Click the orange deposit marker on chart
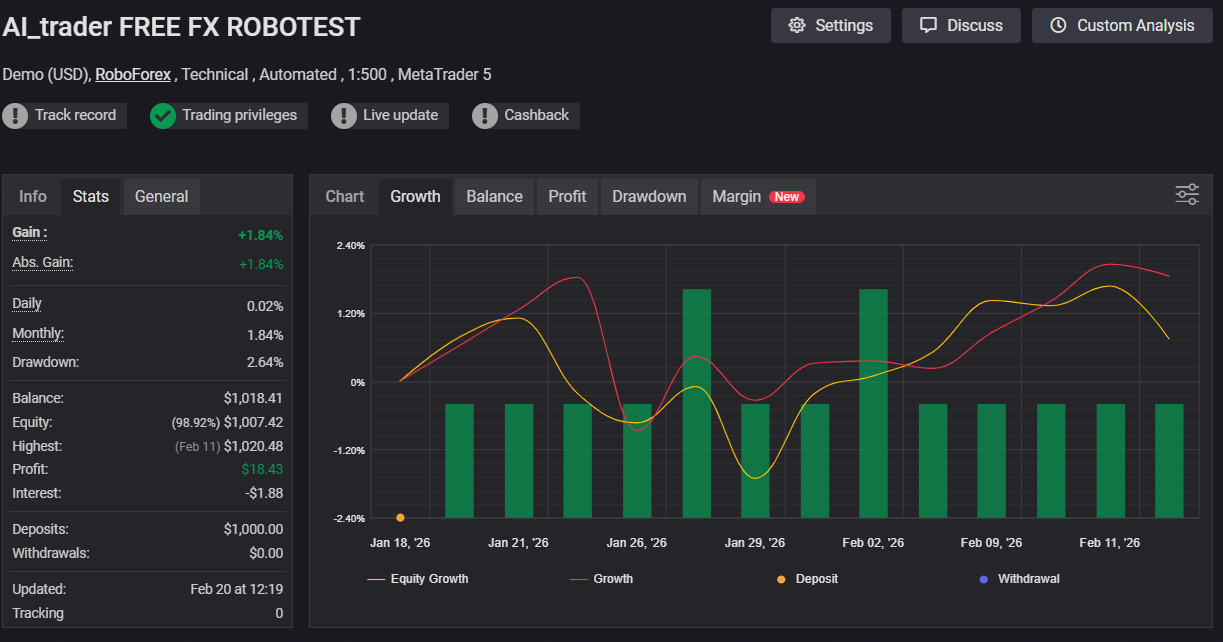Image resolution: width=1223 pixels, height=642 pixels. [x=400, y=517]
